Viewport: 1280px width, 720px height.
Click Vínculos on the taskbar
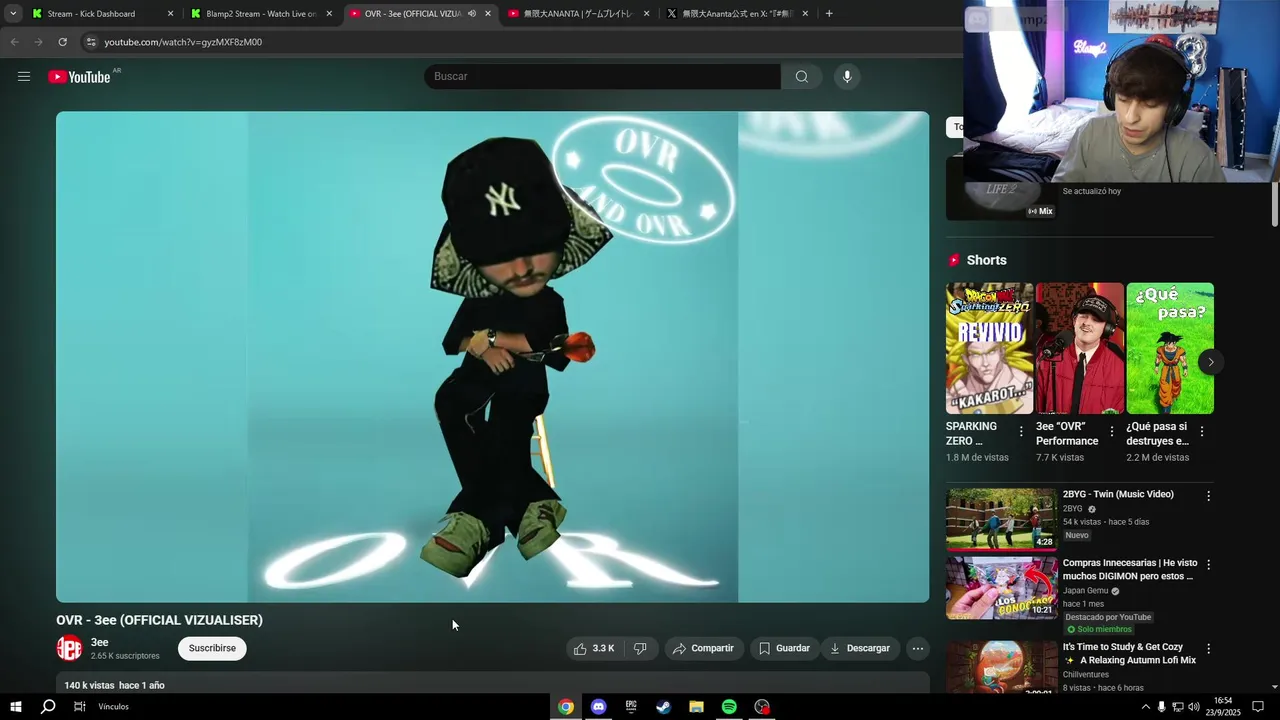point(114,707)
